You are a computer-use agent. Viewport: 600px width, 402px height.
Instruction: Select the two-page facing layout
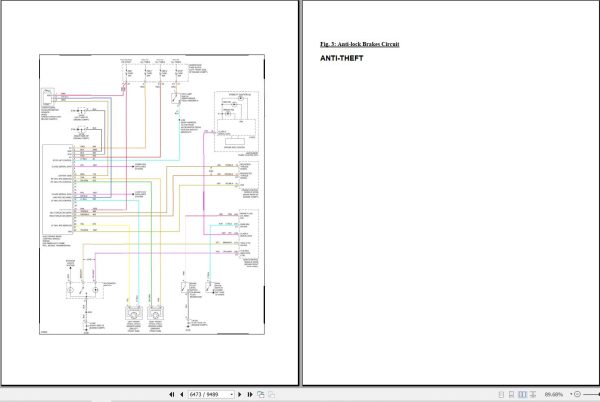[x=522, y=394]
